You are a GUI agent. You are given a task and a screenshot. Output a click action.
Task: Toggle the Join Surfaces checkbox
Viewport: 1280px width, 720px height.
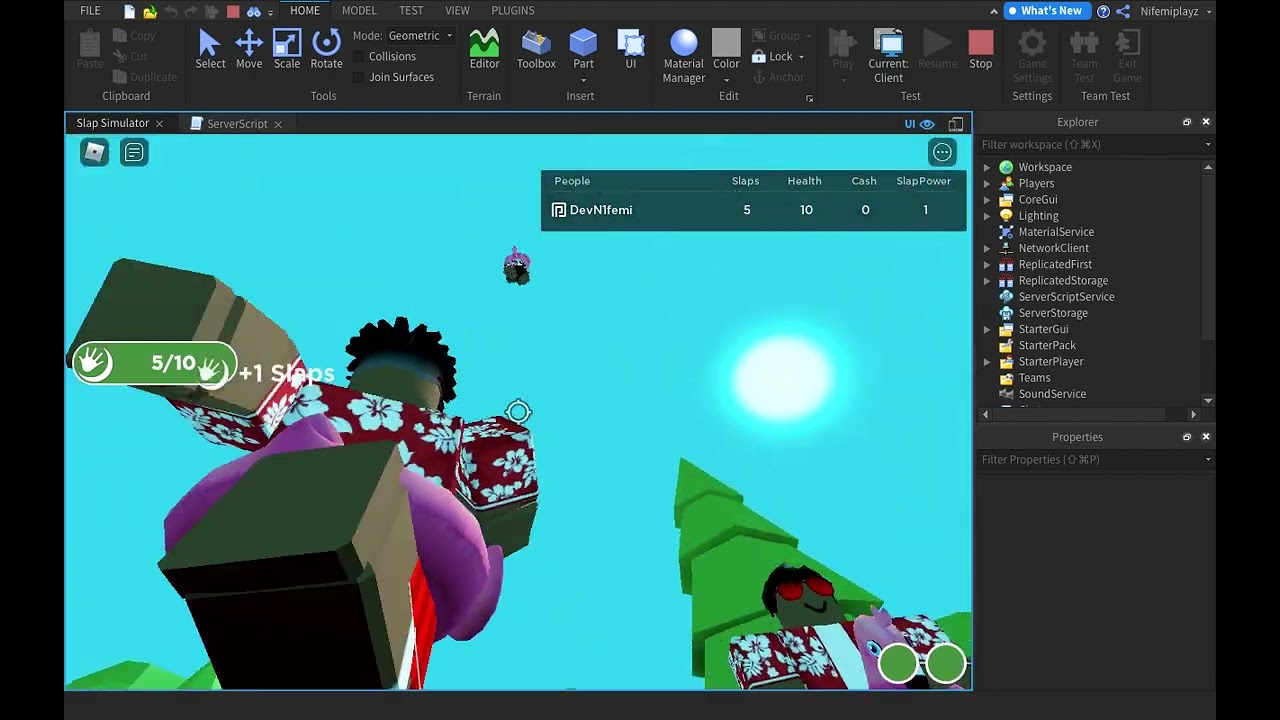point(360,78)
